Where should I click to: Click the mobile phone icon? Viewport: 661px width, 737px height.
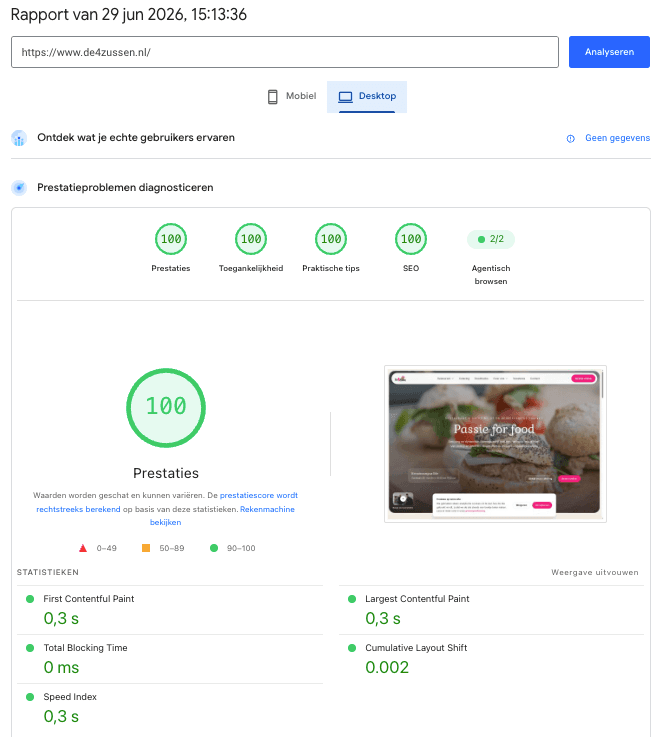273,97
